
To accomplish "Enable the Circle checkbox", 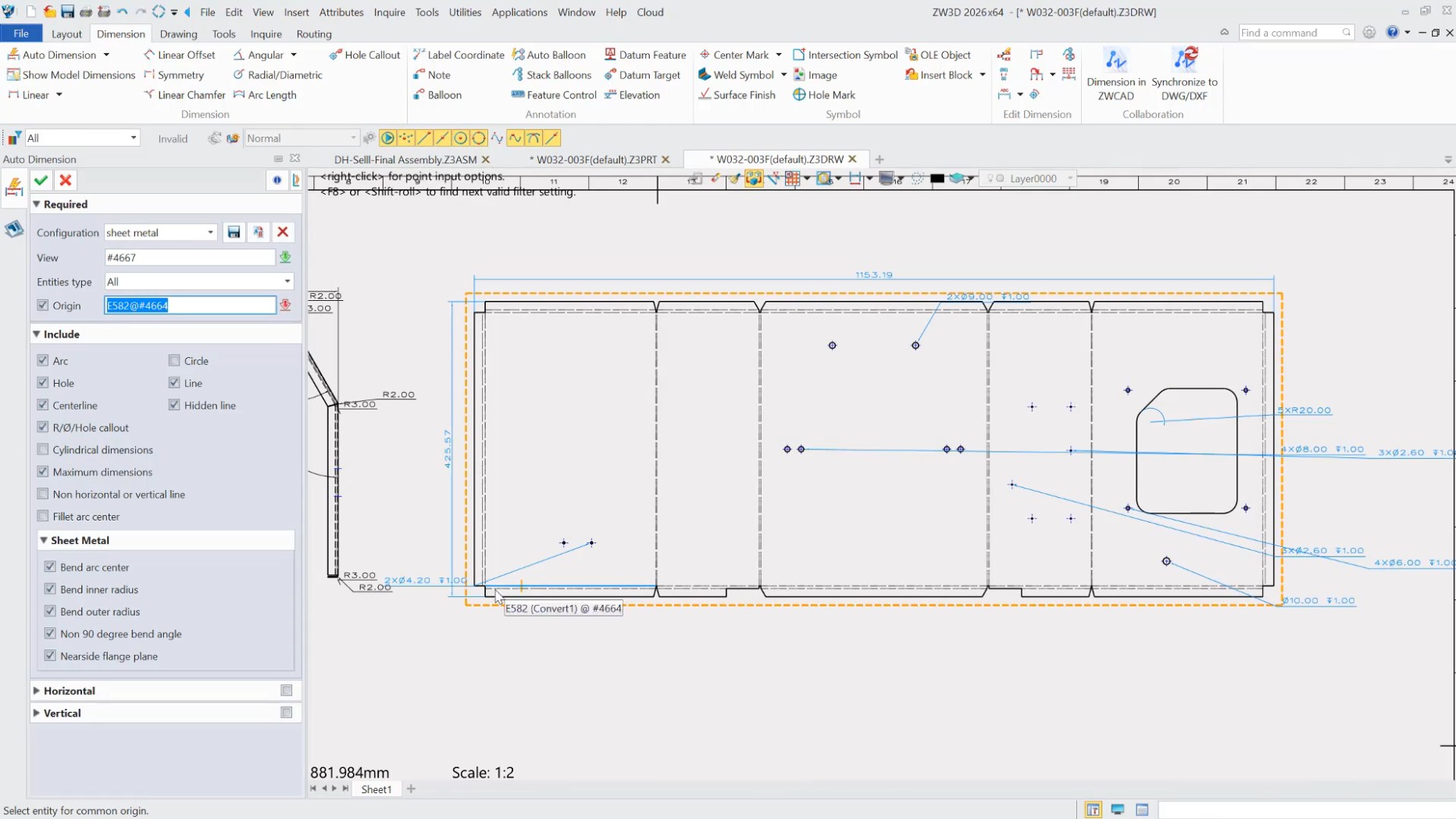I will 174,360.
